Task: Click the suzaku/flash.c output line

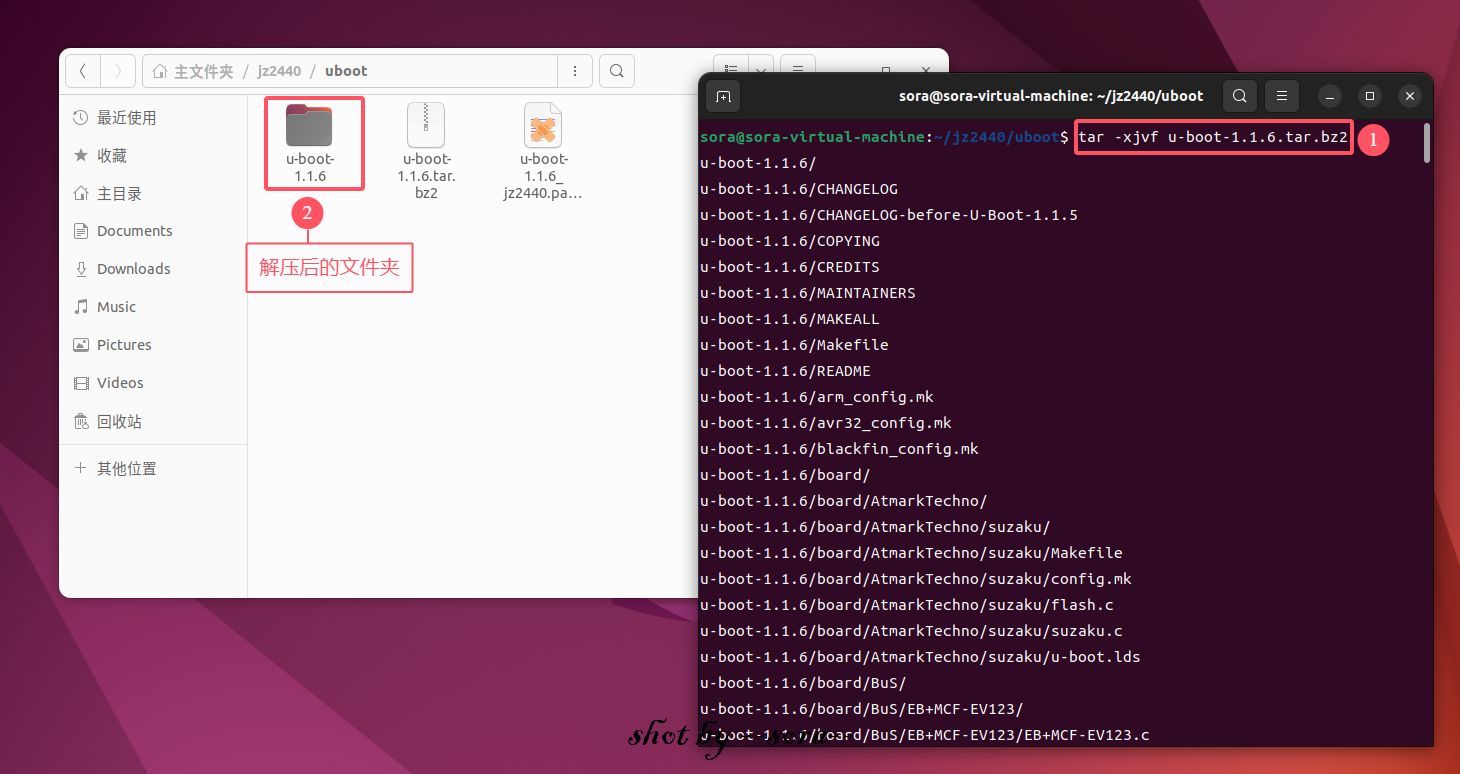Action: (x=907, y=605)
